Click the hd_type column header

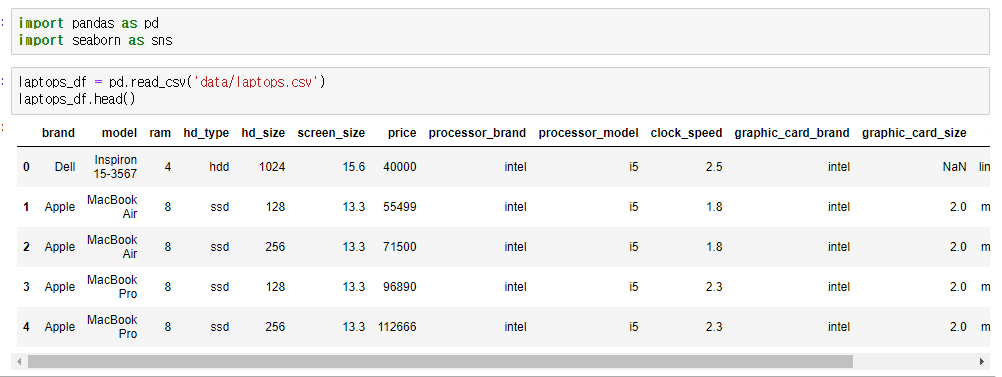(206, 133)
